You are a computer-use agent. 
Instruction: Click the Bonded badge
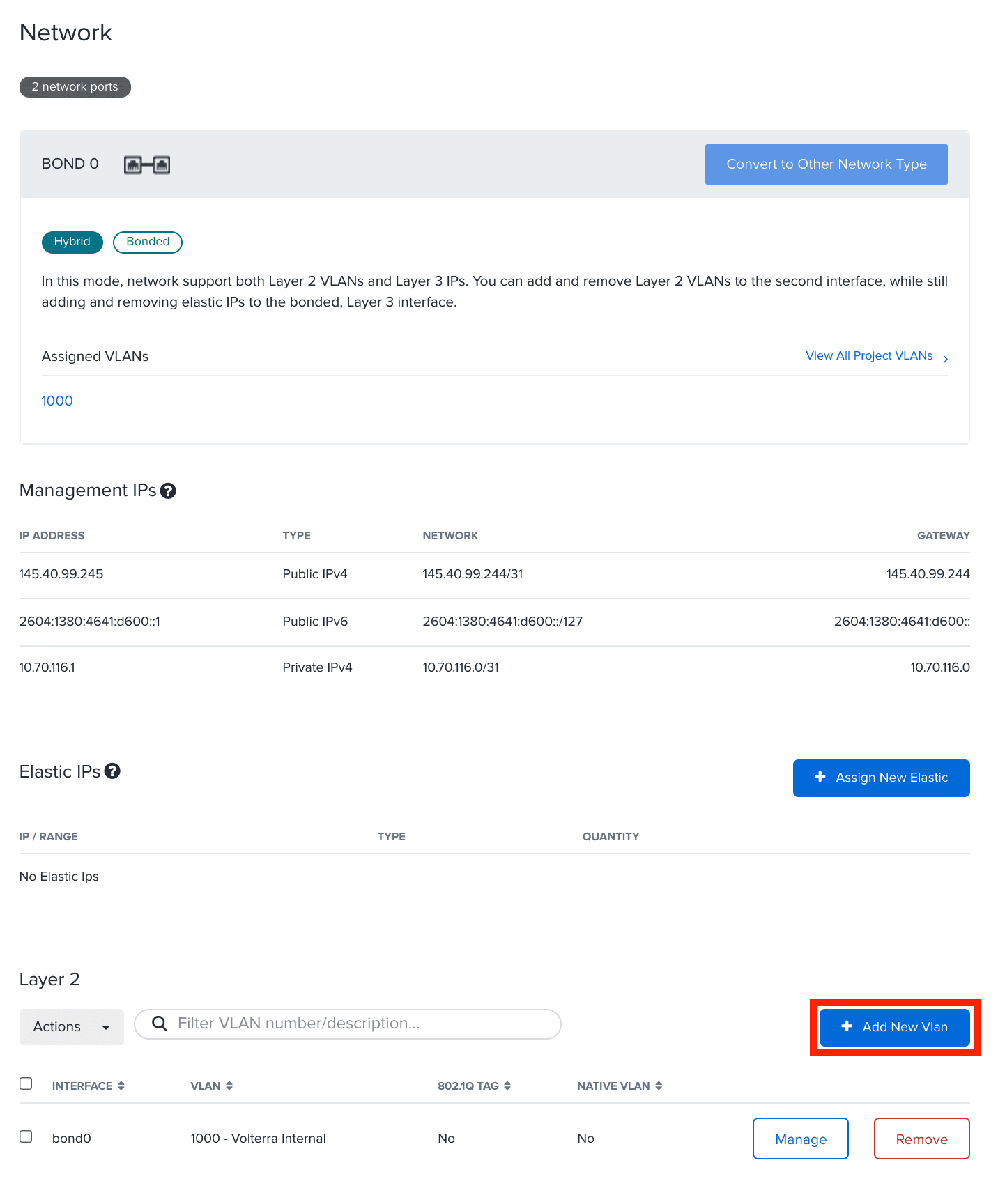click(148, 242)
